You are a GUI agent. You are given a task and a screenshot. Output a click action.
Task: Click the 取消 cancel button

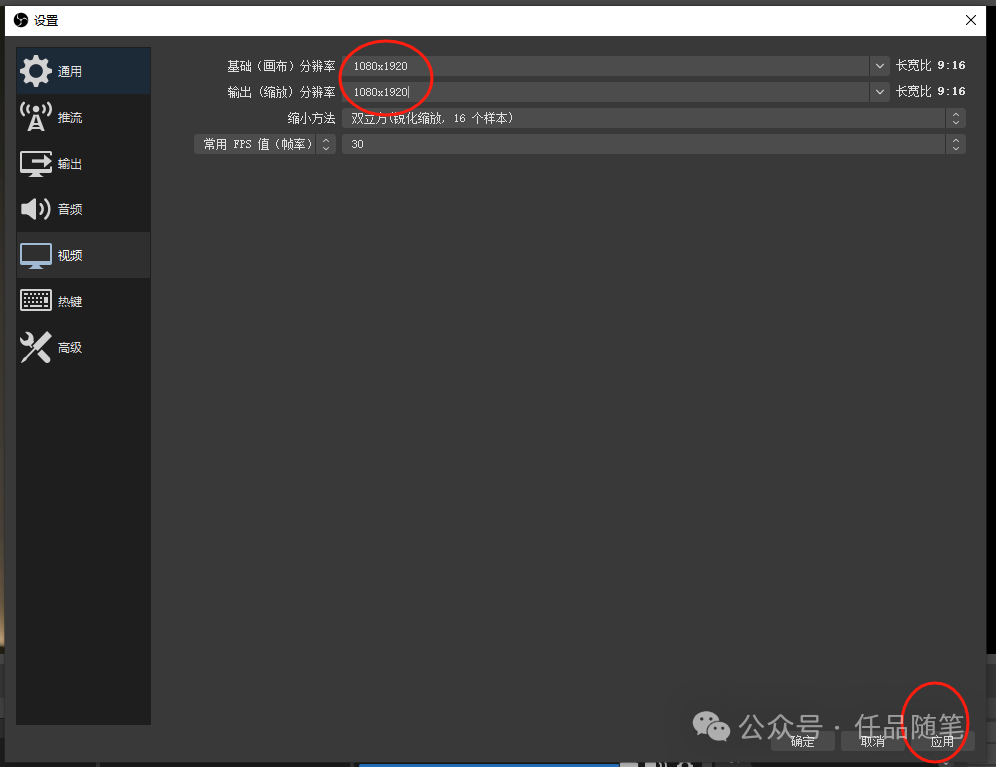(871, 741)
